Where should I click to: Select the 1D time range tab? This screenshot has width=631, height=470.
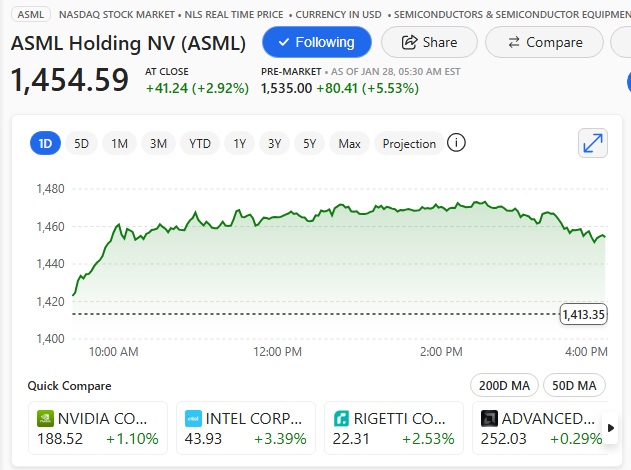coord(45,143)
